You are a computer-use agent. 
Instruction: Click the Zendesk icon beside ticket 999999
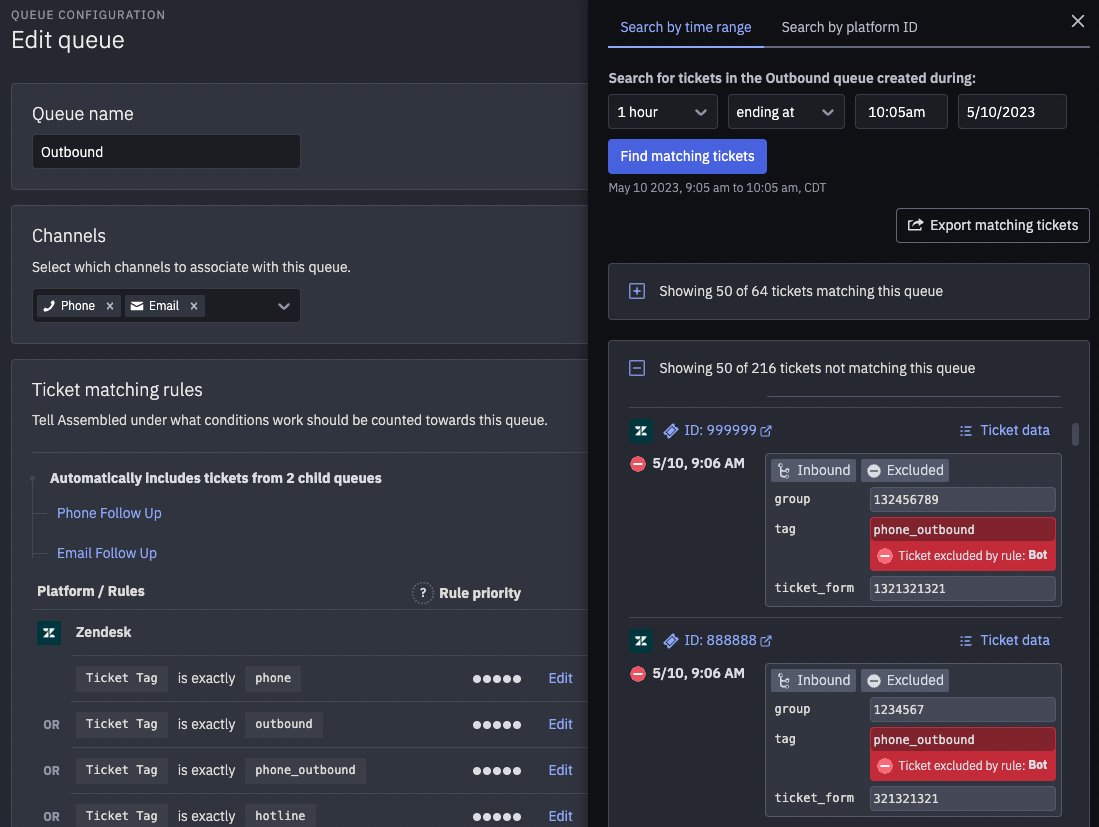pos(641,431)
